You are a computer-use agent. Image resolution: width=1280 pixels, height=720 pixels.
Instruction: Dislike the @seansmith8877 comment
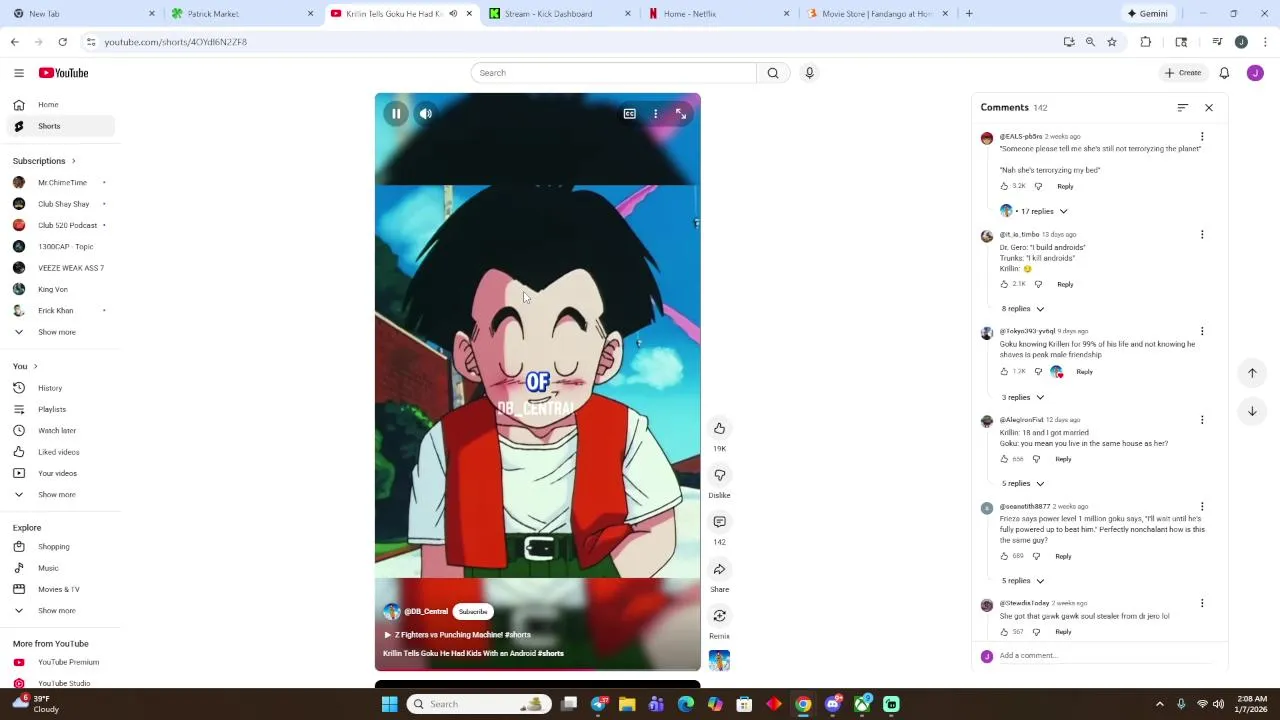1036,557
